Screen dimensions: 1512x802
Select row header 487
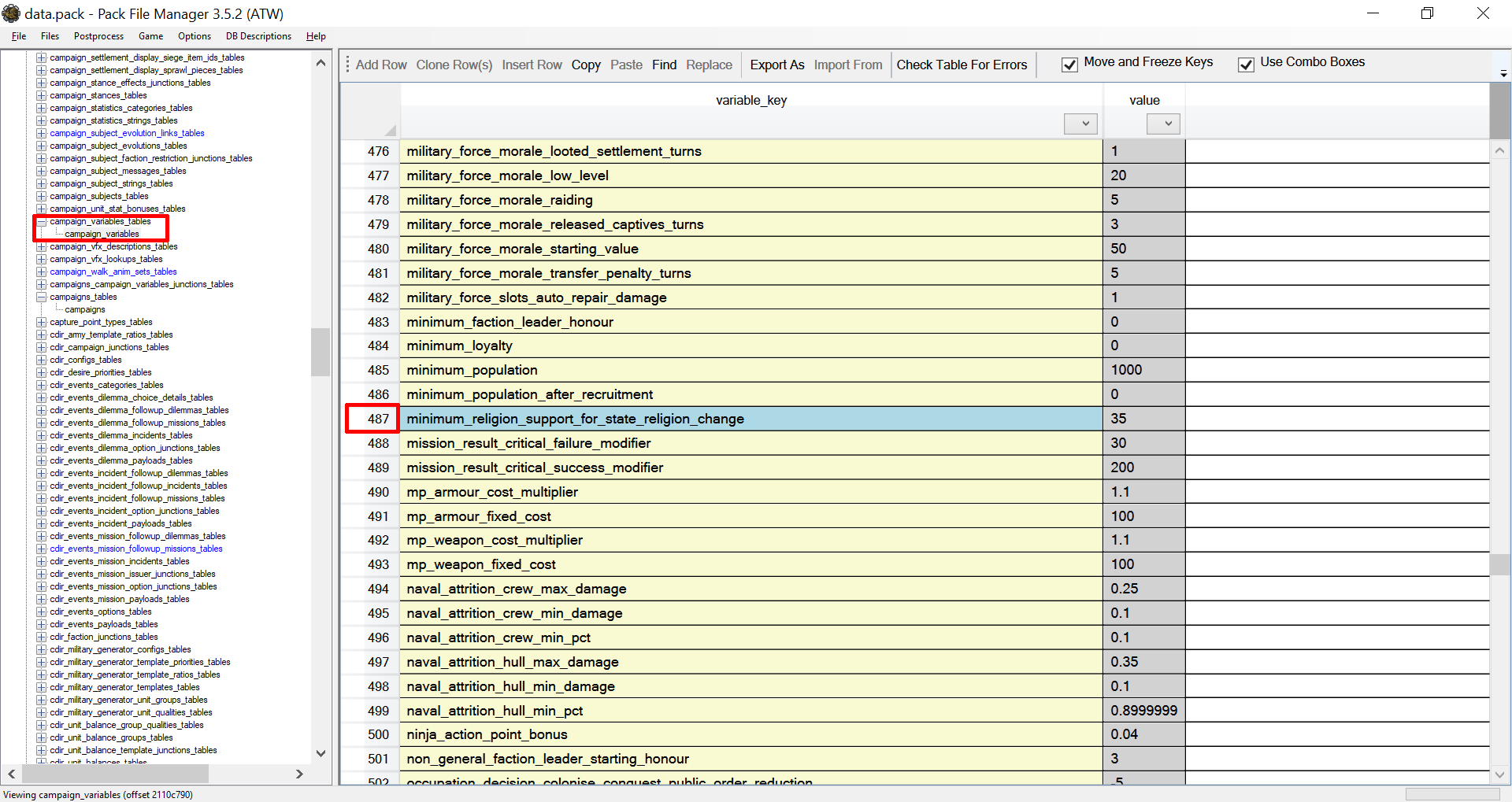(x=372, y=419)
